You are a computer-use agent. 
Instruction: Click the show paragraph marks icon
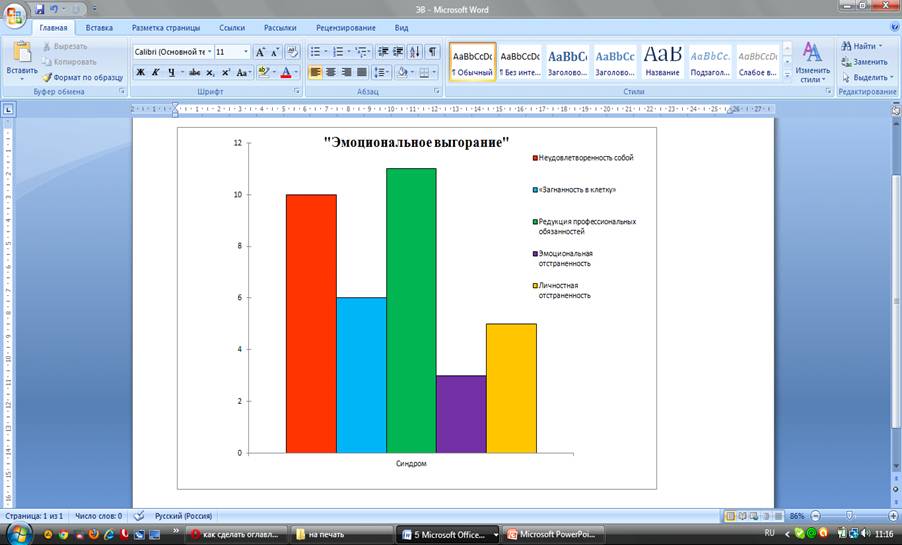point(432,52)
